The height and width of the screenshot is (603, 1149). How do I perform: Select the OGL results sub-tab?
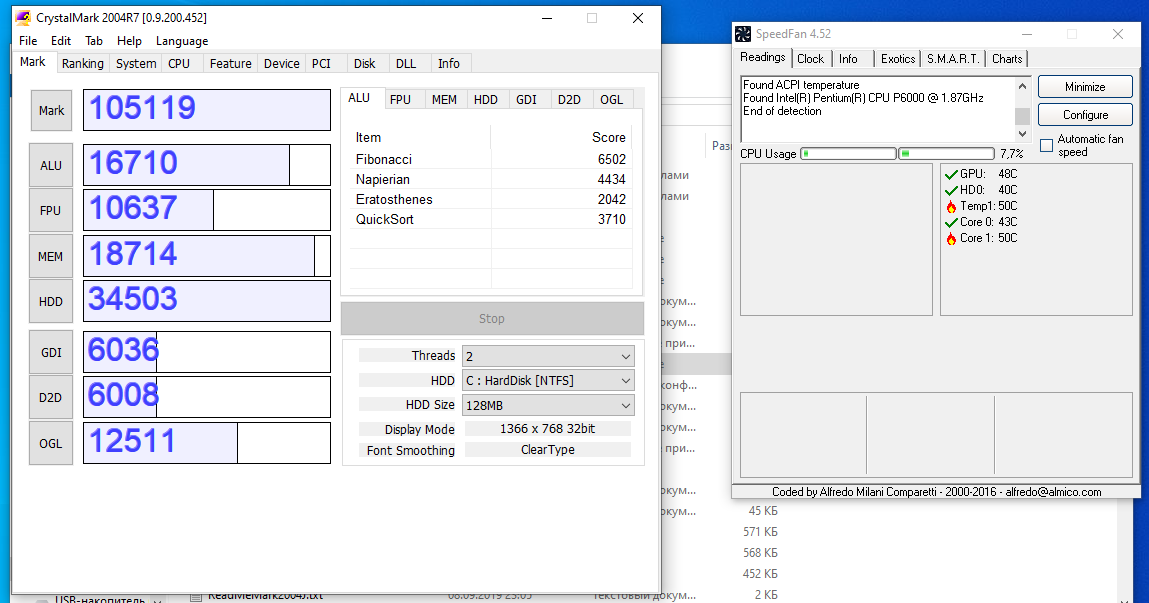[x=612, y=100]
